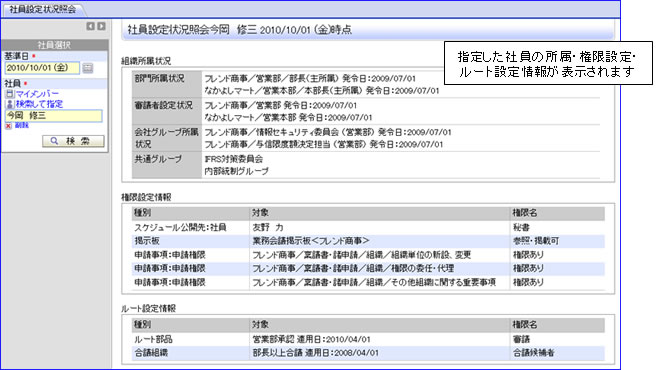Run the 検索 button

(73, 141)
